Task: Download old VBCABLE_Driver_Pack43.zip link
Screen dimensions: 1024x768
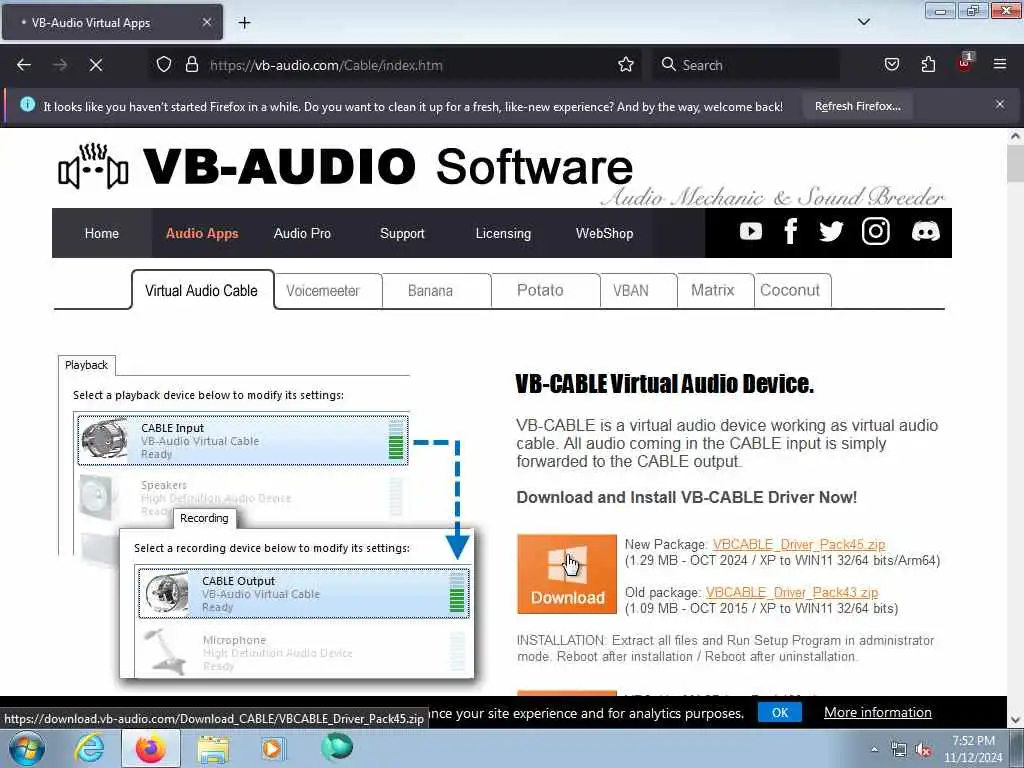Action: click(x=792, y=592)
